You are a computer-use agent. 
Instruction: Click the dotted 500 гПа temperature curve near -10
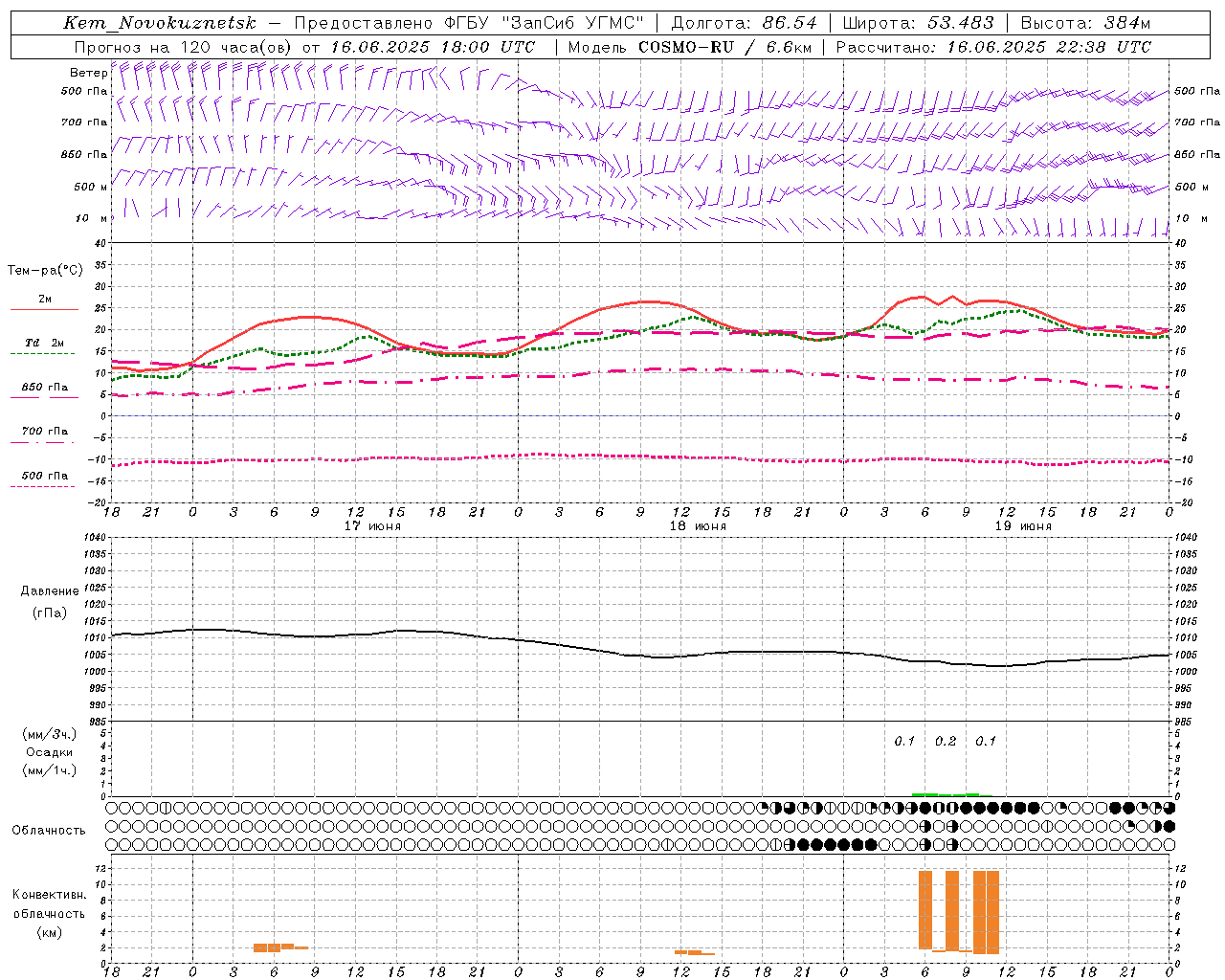point(641,457)
